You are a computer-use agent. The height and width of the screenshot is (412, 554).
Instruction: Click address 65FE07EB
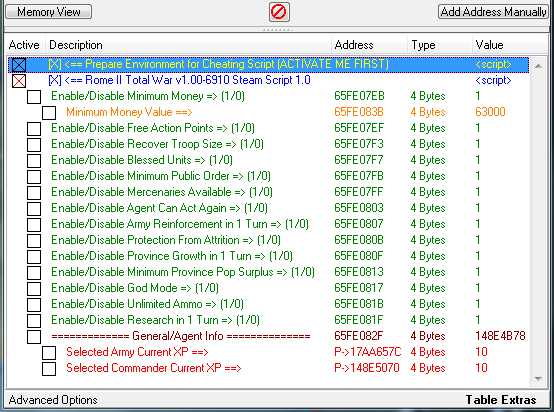(359, 96)
